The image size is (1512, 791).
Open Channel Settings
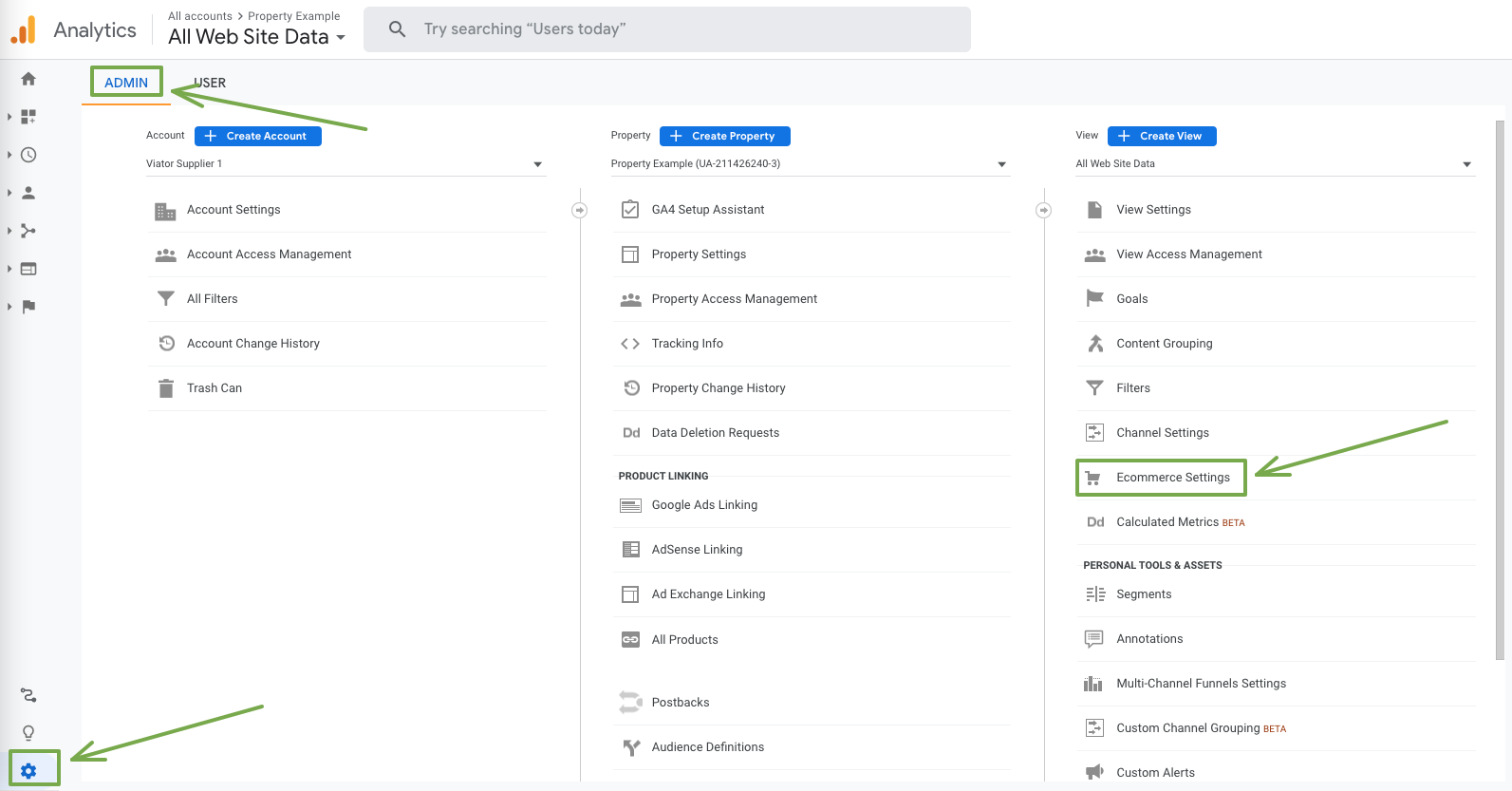(1163, 433)
